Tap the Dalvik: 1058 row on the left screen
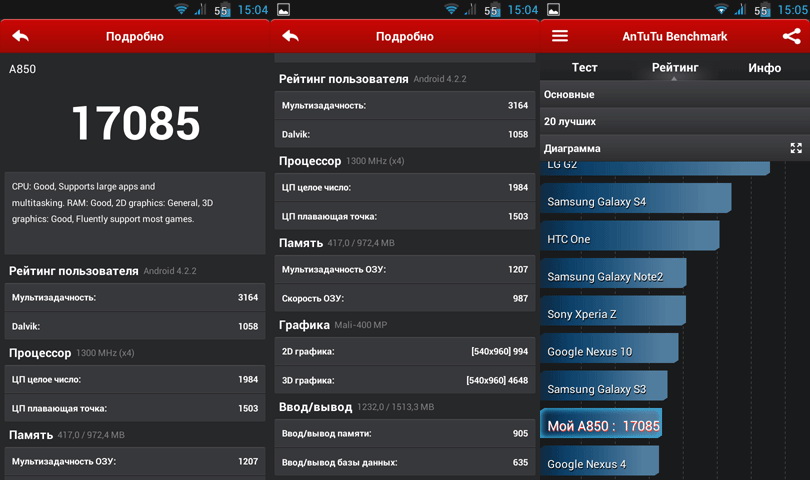This screenshot has width=810, height=480. (x=135, y=326)
